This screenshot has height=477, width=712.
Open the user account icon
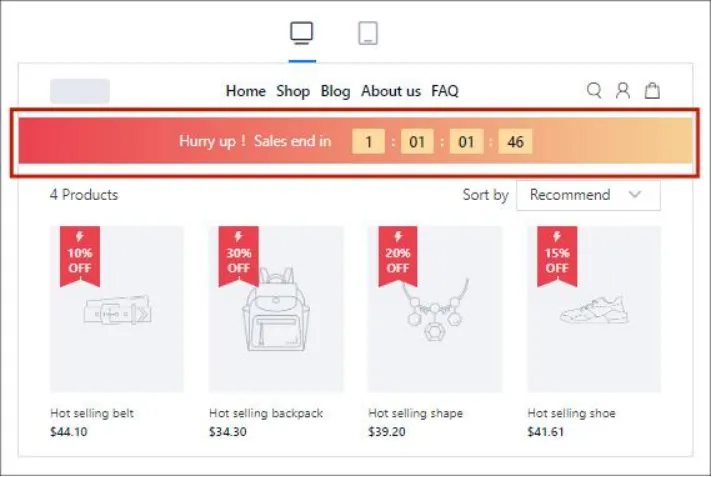point(622,91)
